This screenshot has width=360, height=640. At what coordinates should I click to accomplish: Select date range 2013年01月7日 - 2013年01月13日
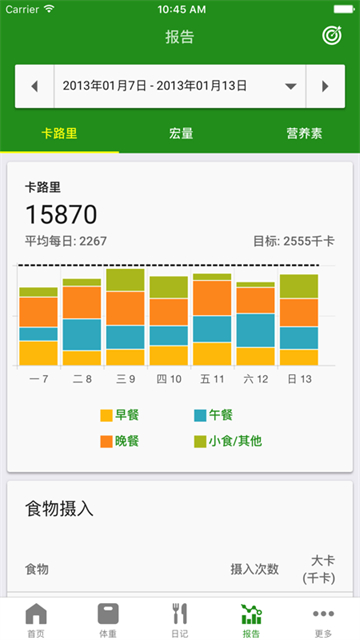coord(155,86)
